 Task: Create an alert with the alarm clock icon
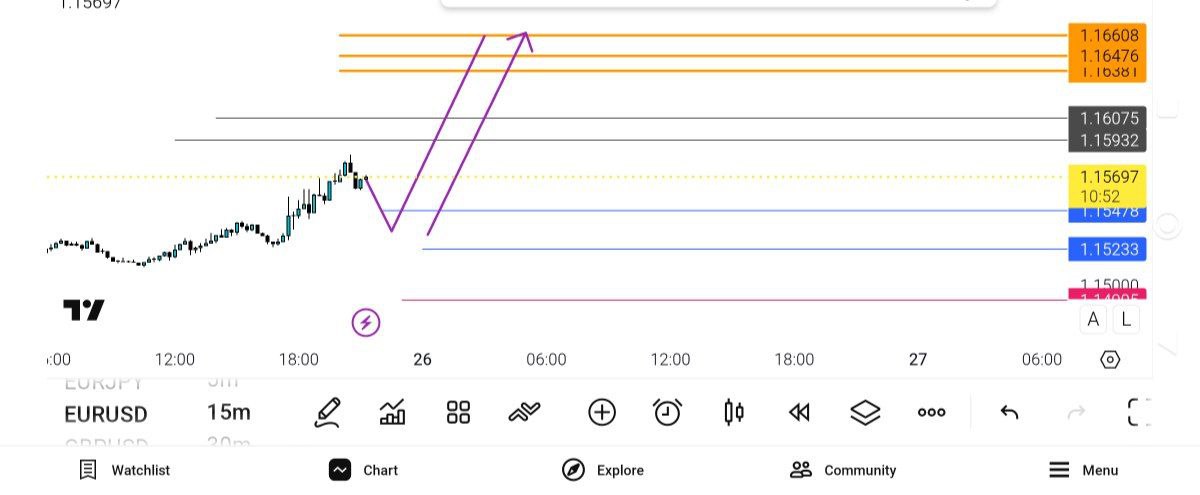click(x=667, y=412)
